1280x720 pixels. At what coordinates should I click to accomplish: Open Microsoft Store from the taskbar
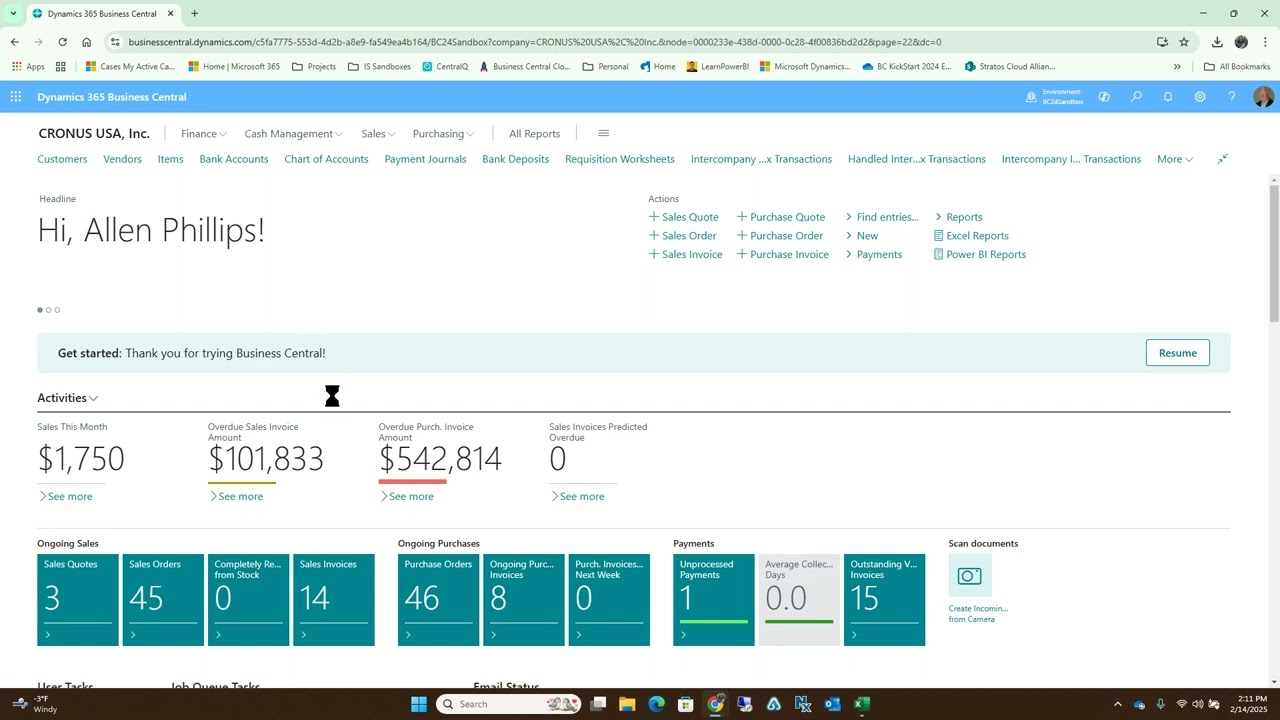686,704
